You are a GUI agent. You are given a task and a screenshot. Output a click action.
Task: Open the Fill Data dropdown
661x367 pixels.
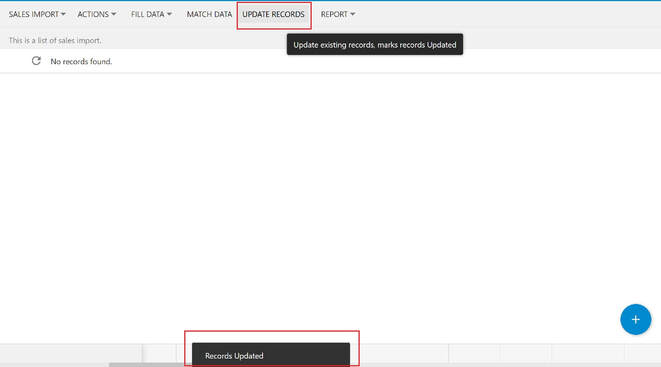click(151, 14)
